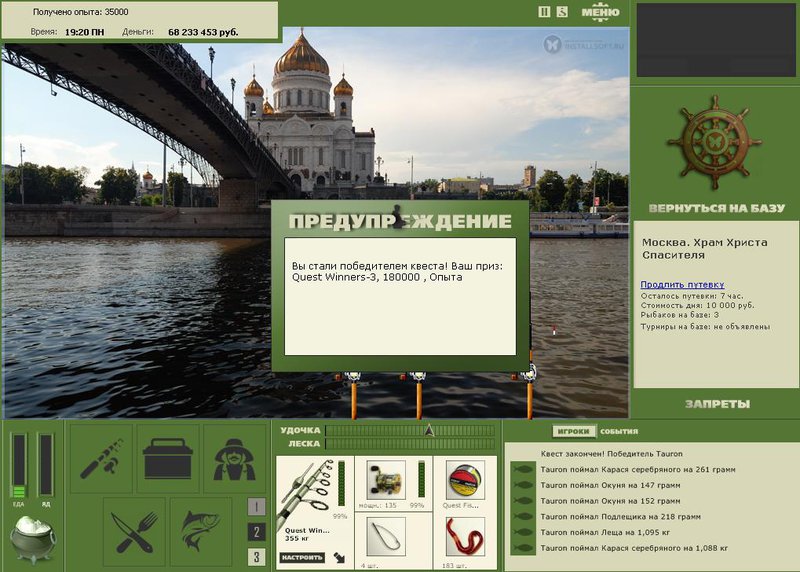The width and height of the screenshot is (800, 572).
Task: Click the ЕДА hunger gauge
Action: pos(19,465)
